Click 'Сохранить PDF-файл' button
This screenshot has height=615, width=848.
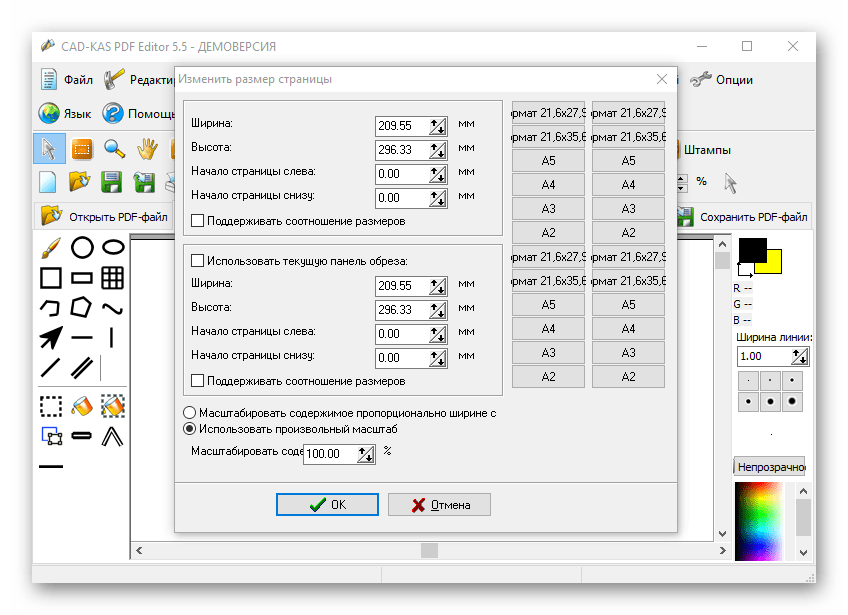(x=743, y=216)
